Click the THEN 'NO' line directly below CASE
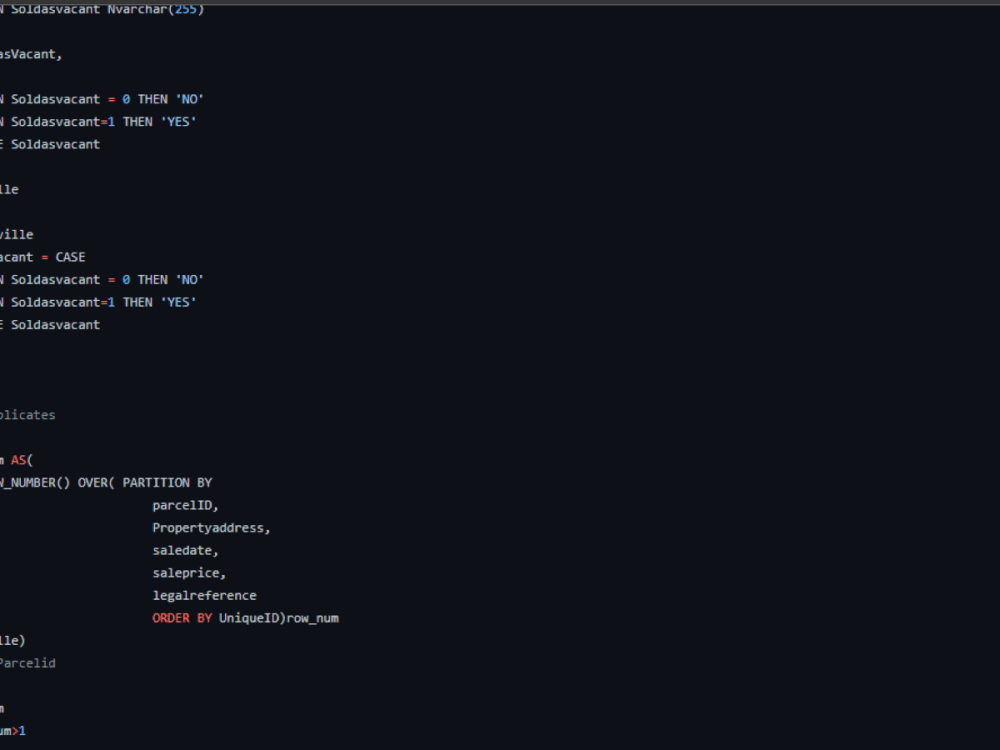 (x=102, y=279)
